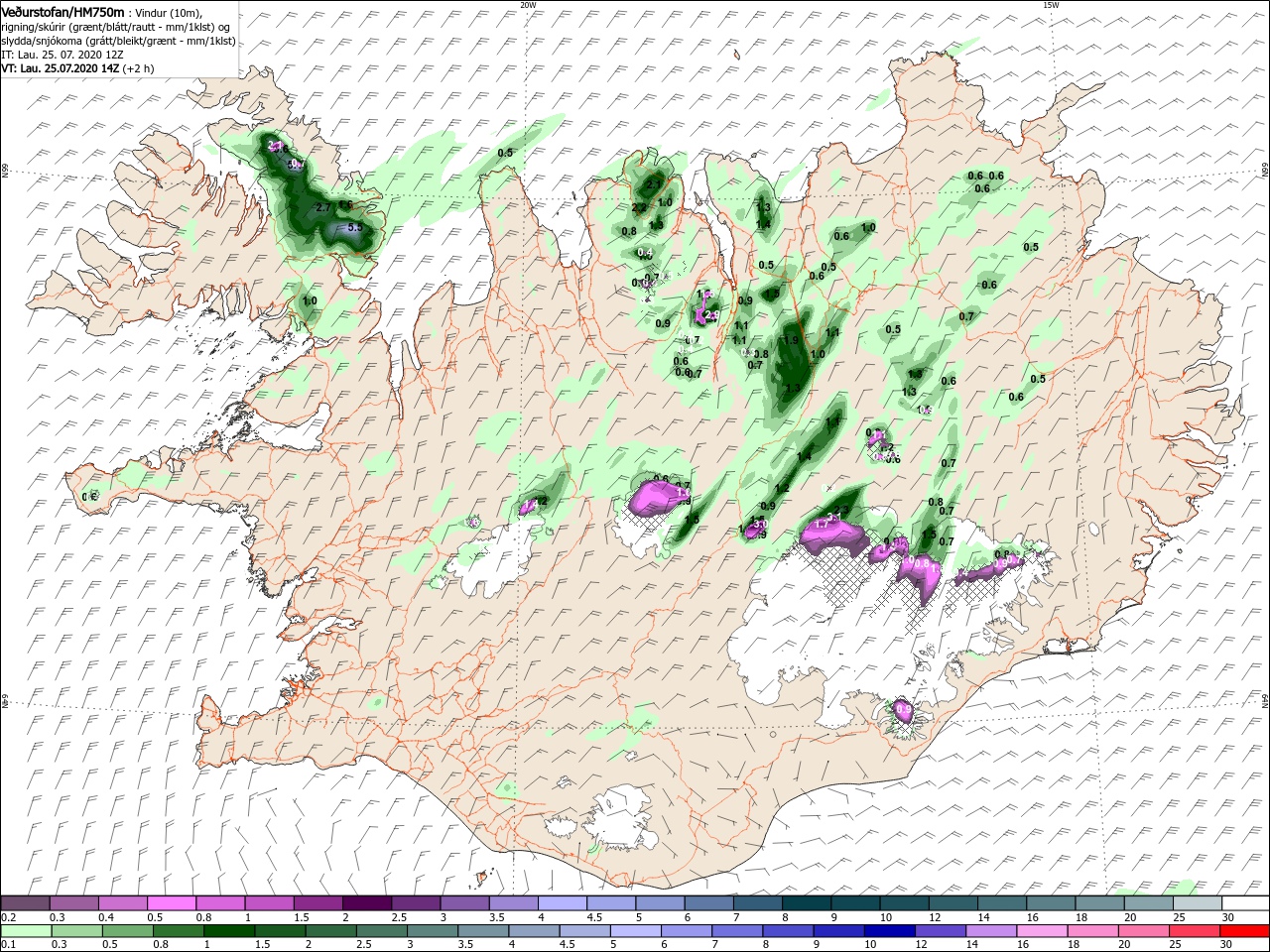The image size is (1270, 952).
Task: Click the 15W longitude label
Action: (1051, 4)
